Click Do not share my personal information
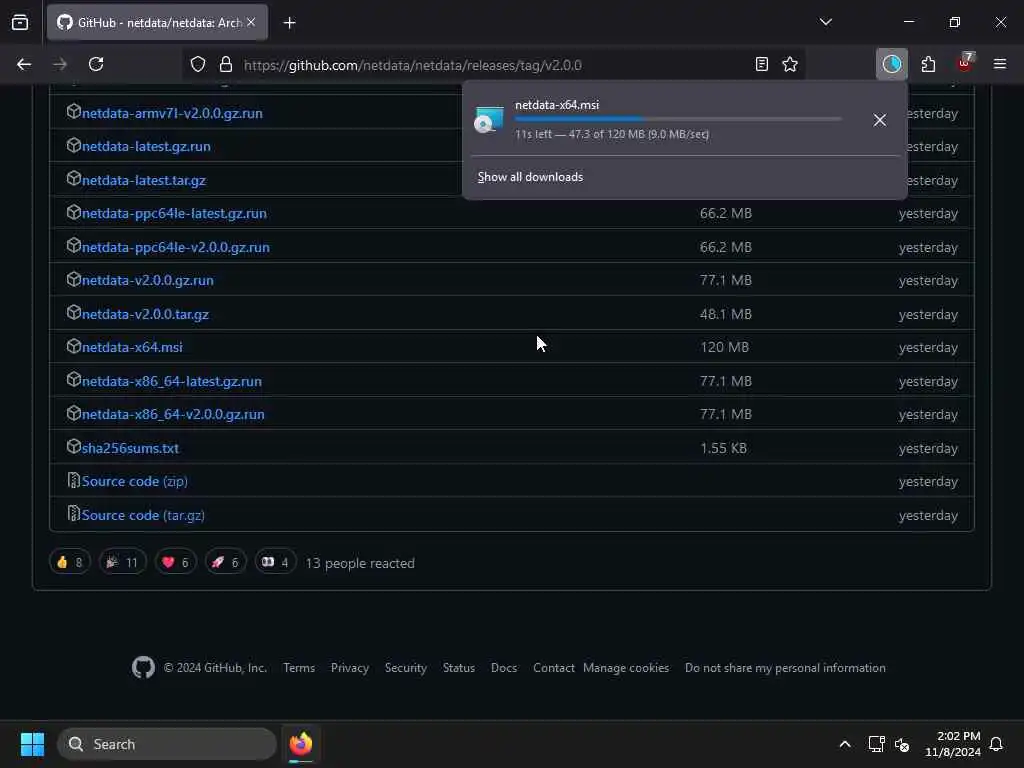 click(785, 668)
